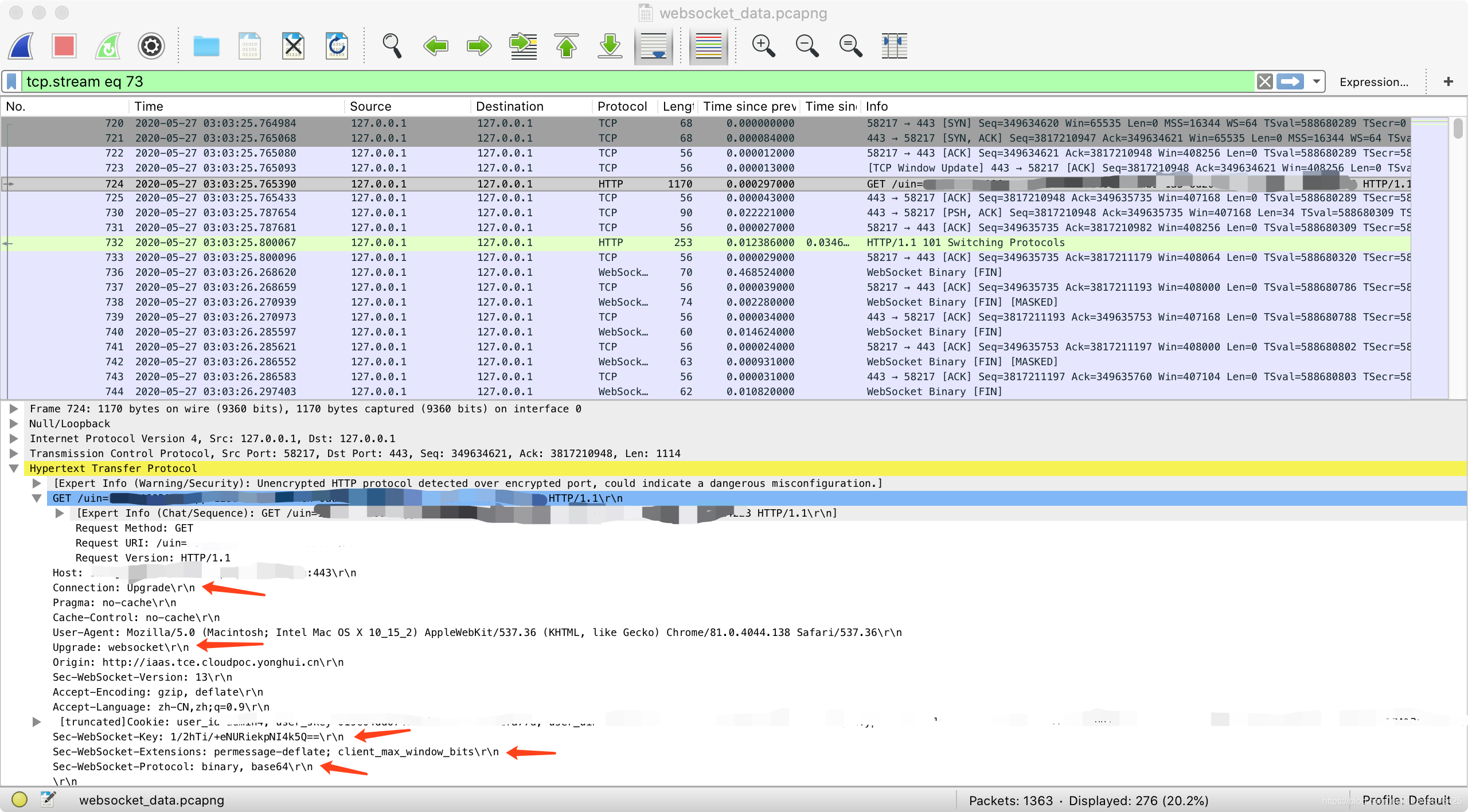The height and width of the screenshot is (812, 1468).
Task: Toggle auto-scroll during live capture
Action: pos(654,46)
